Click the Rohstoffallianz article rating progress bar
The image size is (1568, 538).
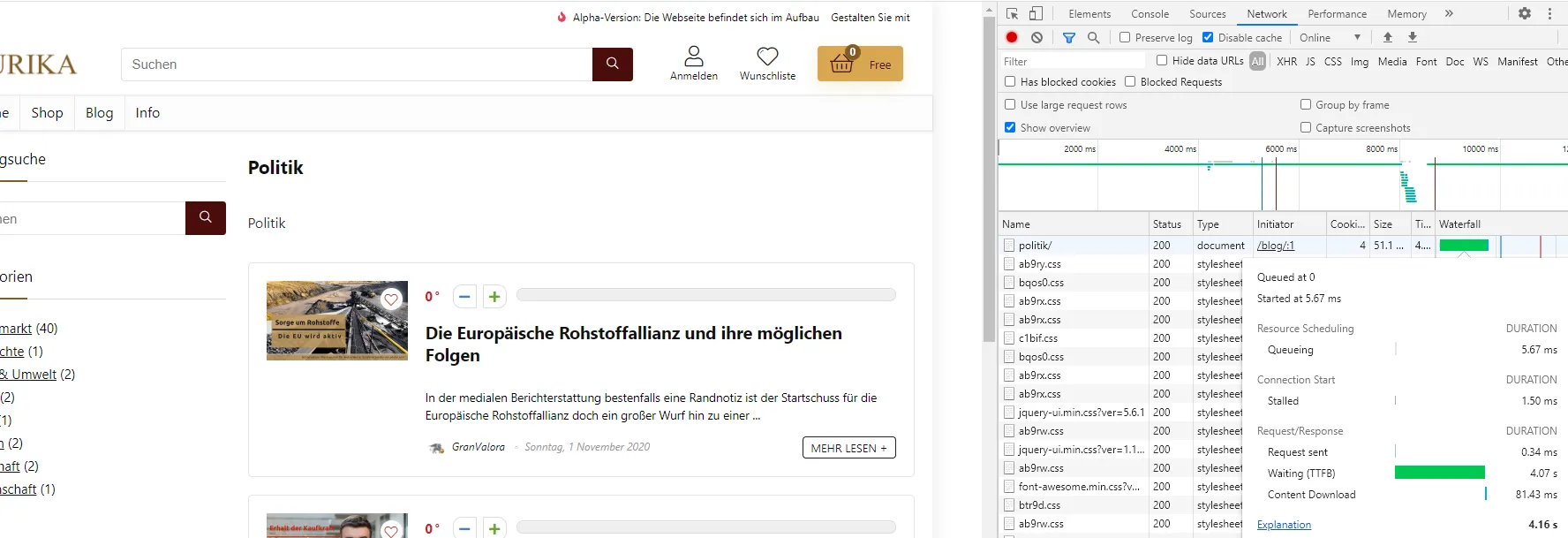[706, 295]
